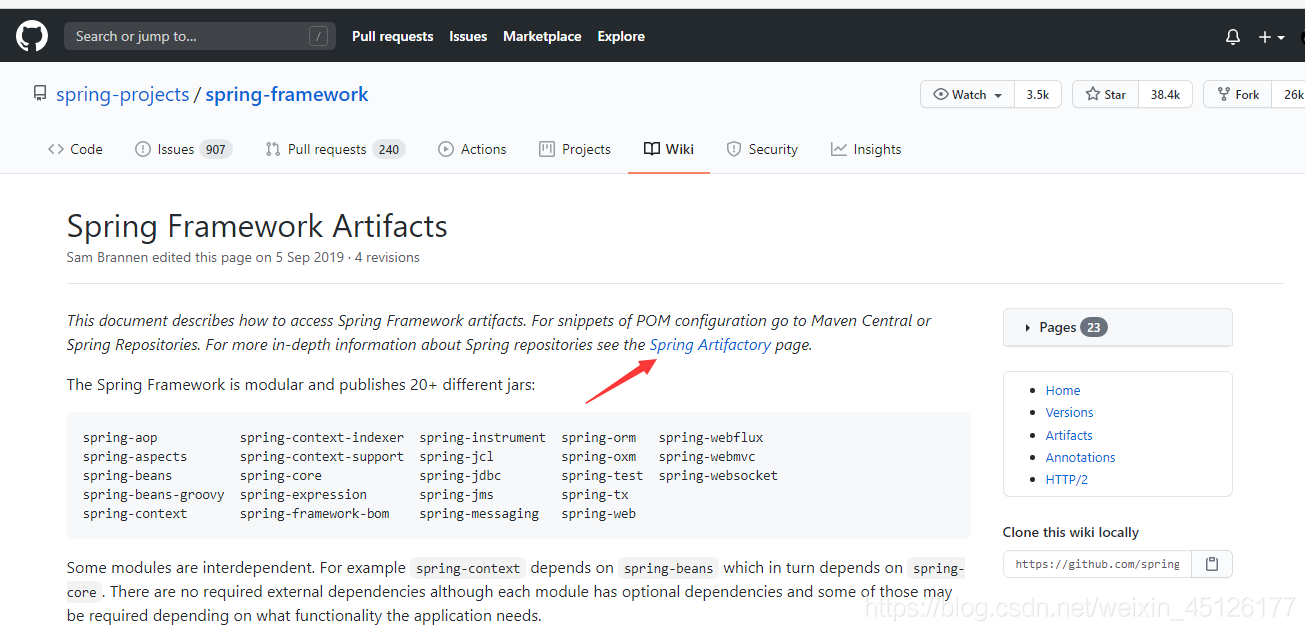The image size is (1305, 631).
Task: Click the spring-beans-groovy text
Action: pyautogui.click(x=154, y=494)
